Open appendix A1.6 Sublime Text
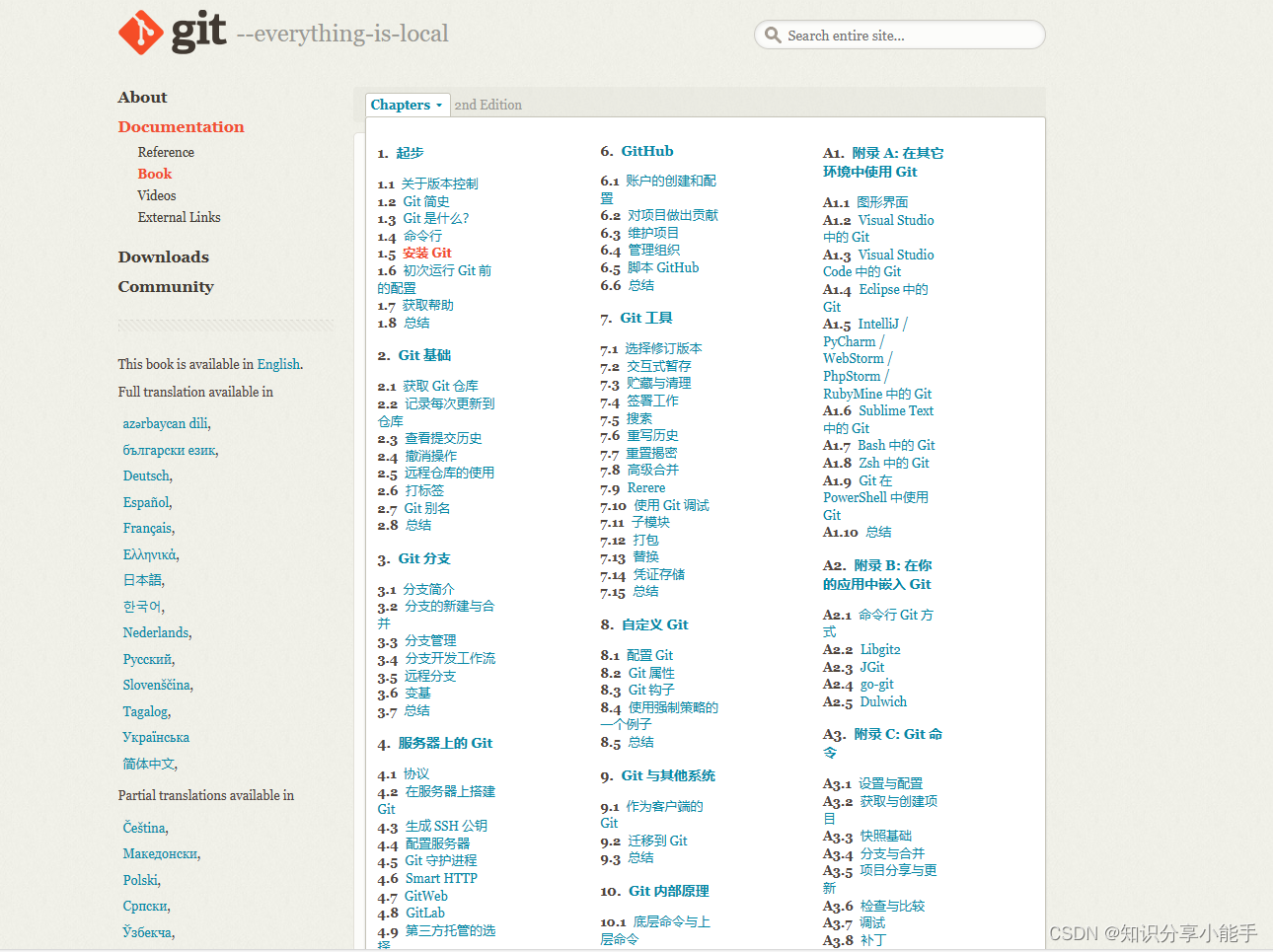1273x952 pixels. click(896, 410)
